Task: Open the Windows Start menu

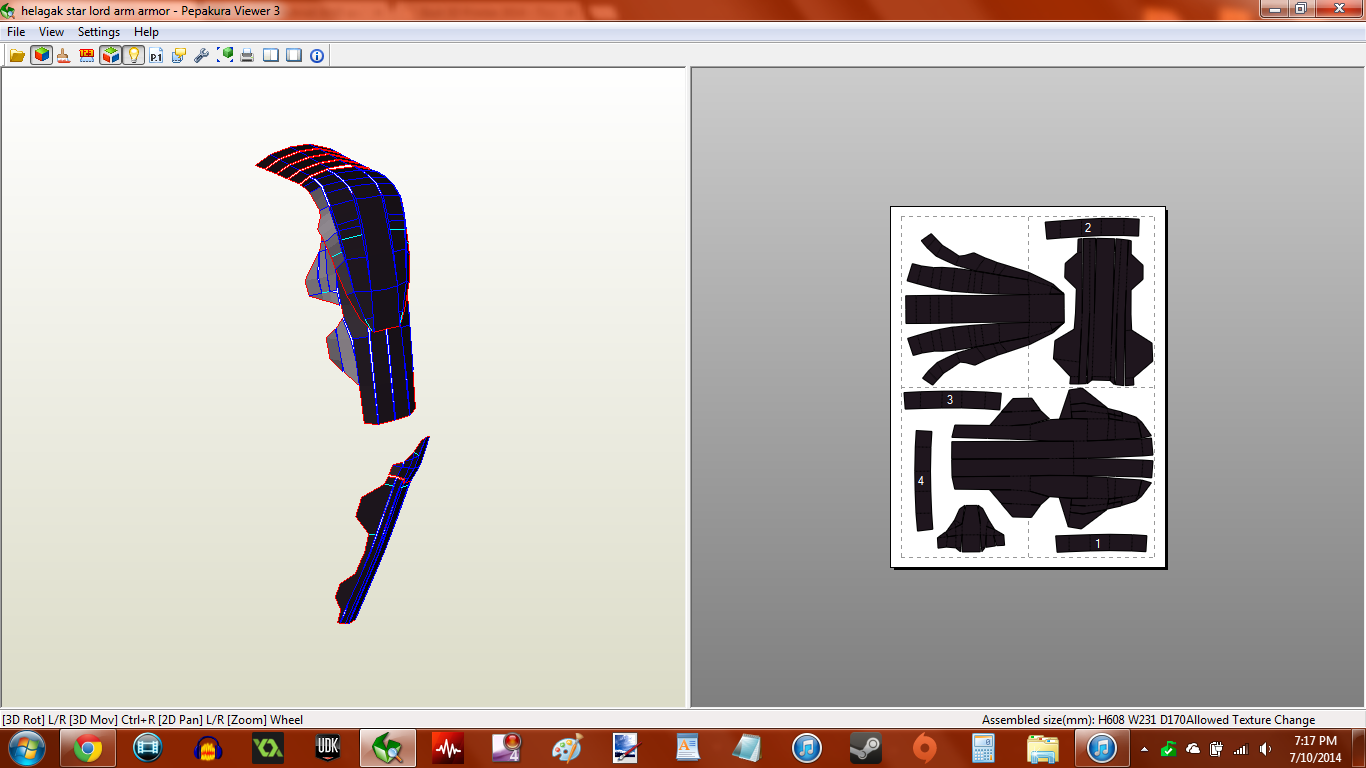Action: coord(25,747)
